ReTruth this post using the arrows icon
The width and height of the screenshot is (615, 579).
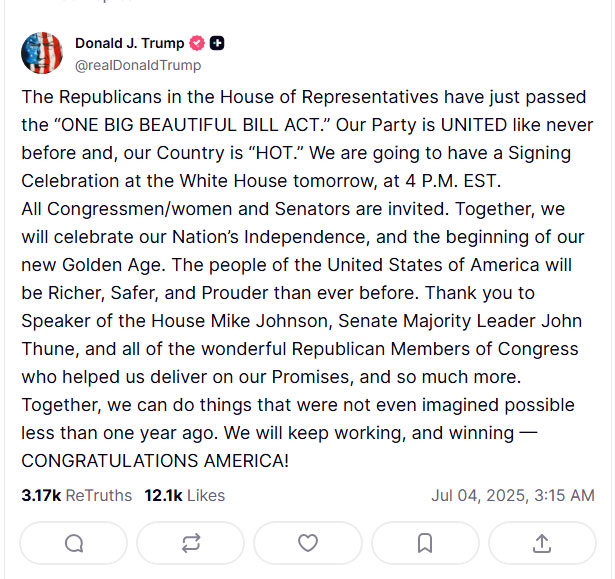coord(190,543)
